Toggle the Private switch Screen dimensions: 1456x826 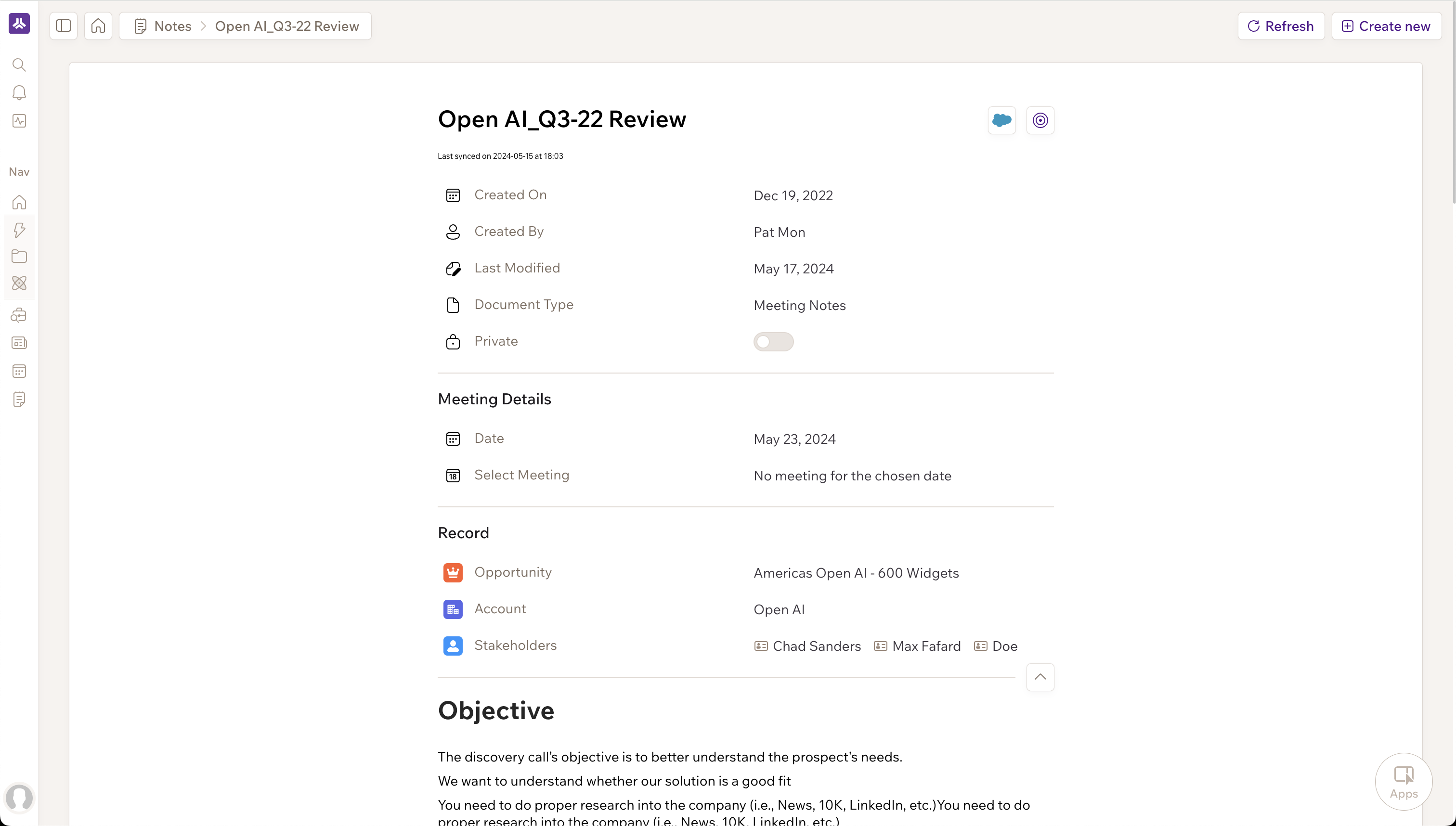click(773, 342)
